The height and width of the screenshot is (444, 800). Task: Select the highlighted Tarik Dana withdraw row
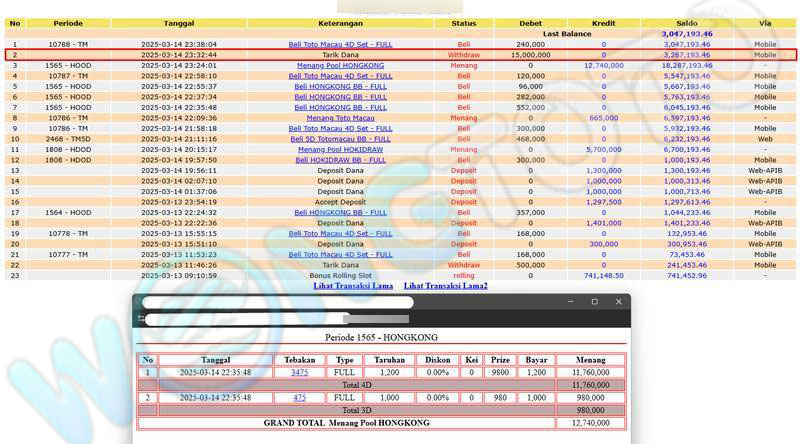340,55
